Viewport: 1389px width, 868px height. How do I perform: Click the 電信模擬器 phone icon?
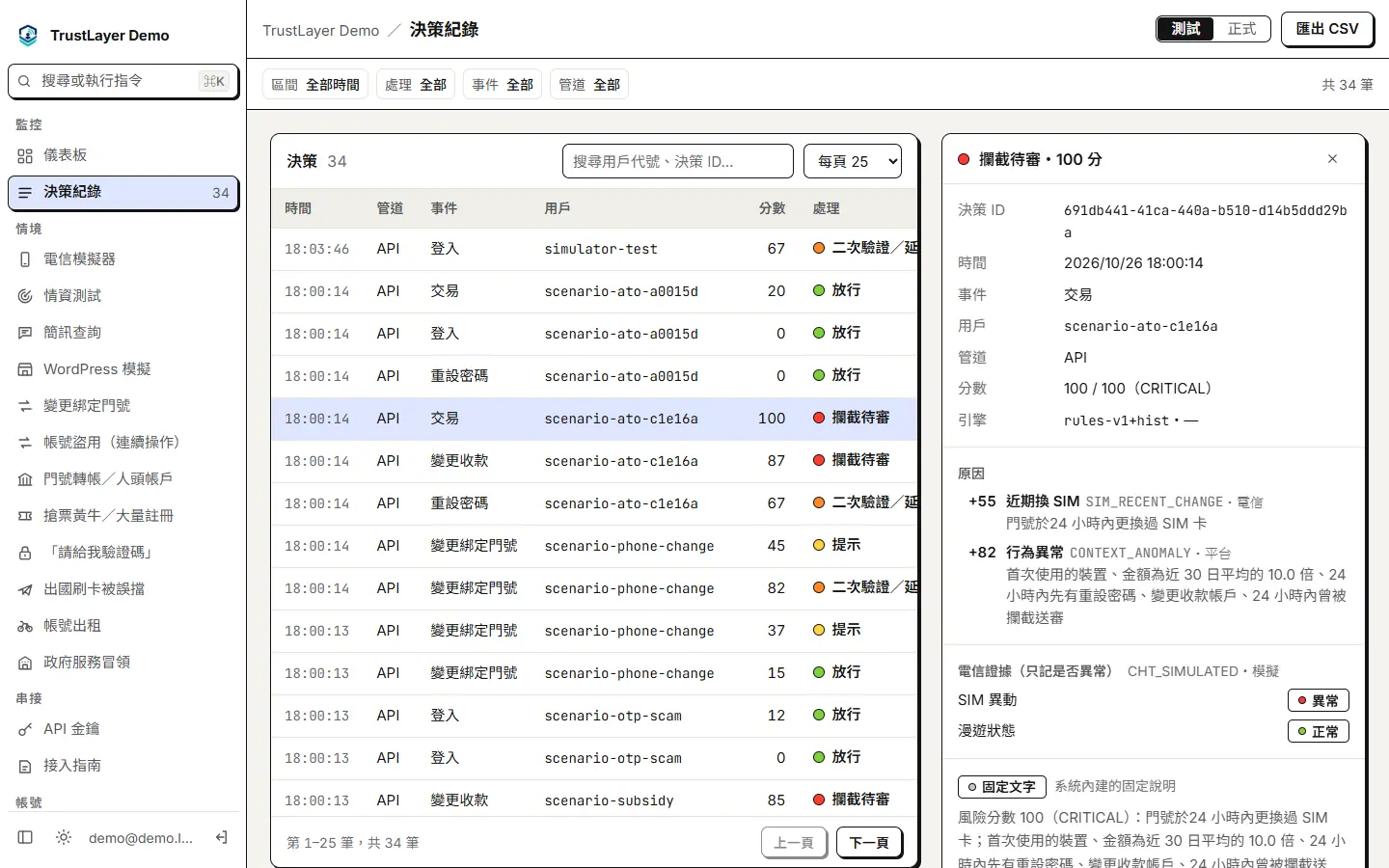tap(25, 259)
